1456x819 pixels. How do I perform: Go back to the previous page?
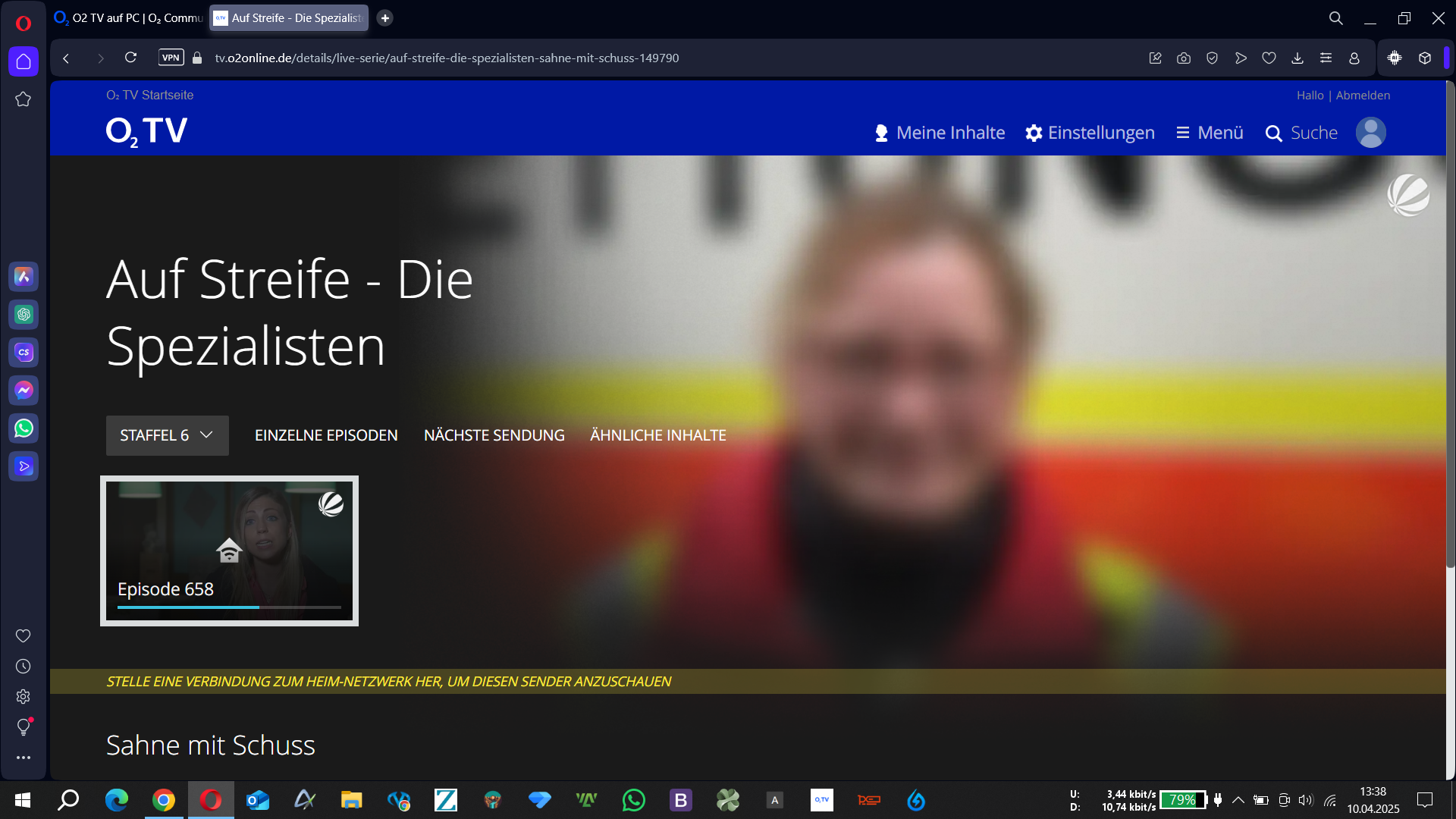click(67, 58)
